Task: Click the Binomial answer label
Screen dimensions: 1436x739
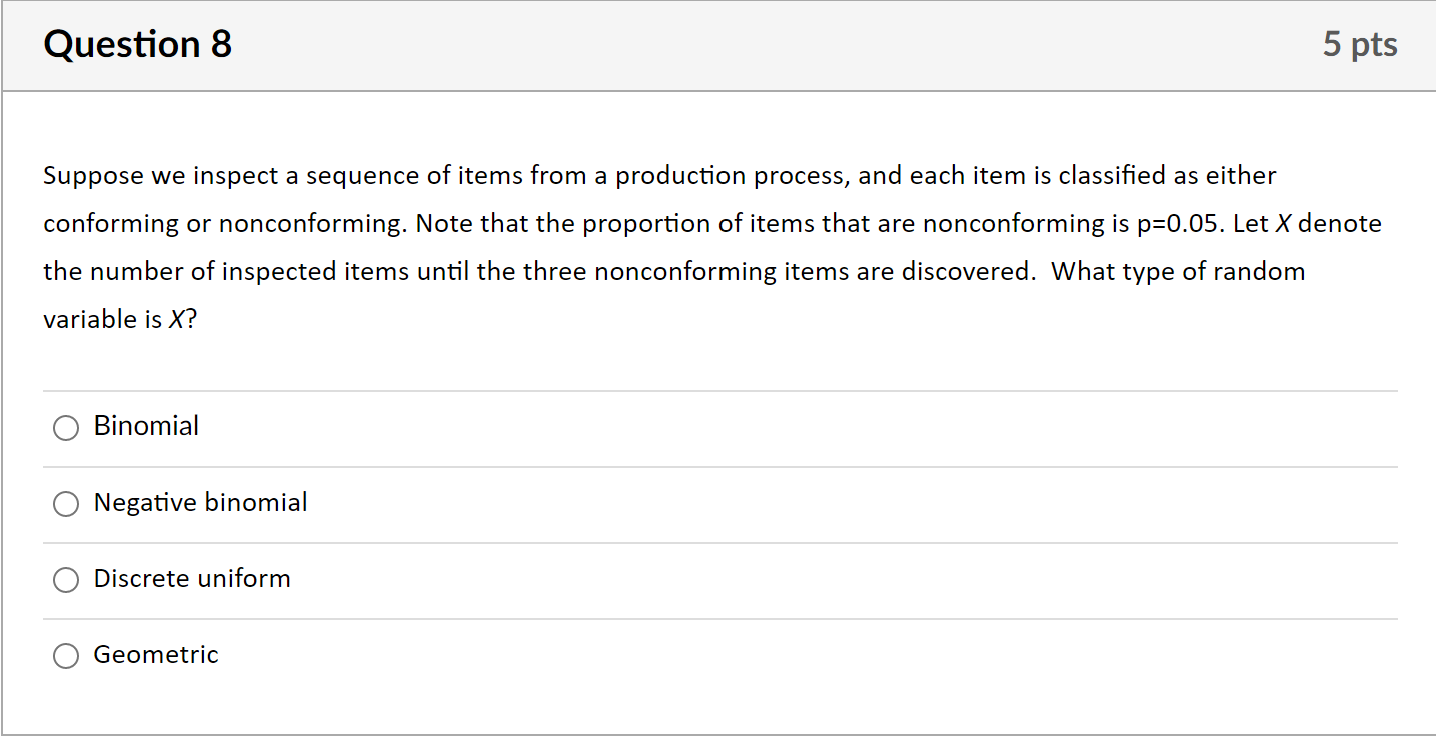Action: coord(146,425)
